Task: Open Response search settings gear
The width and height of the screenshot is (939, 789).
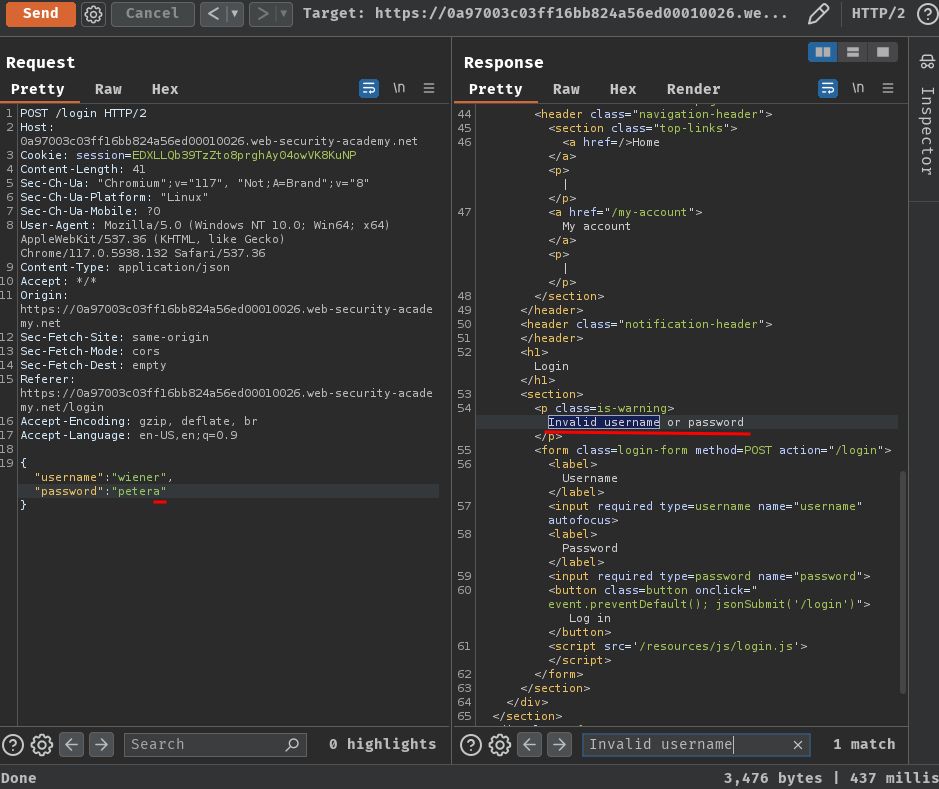Action: pyautogui.click(x=500, y=745)
